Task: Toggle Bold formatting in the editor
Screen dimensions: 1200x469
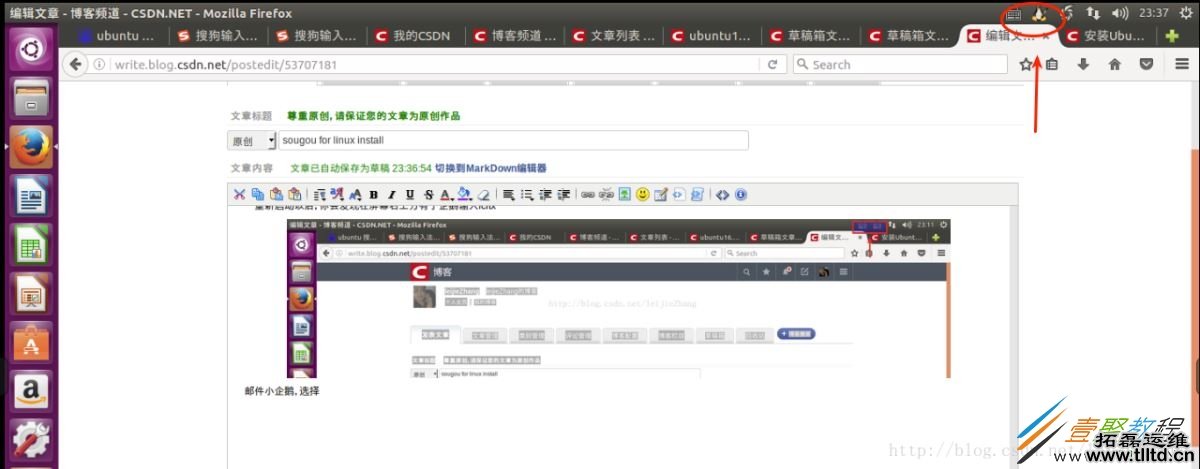Action: [x=374, y=194]
